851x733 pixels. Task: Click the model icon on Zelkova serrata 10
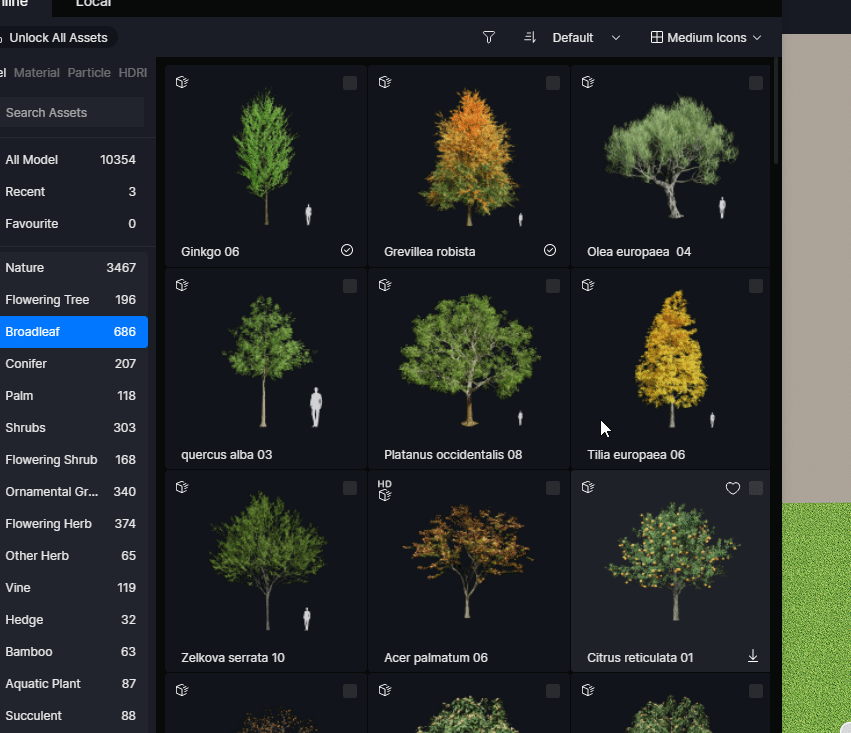pos(182,487)
